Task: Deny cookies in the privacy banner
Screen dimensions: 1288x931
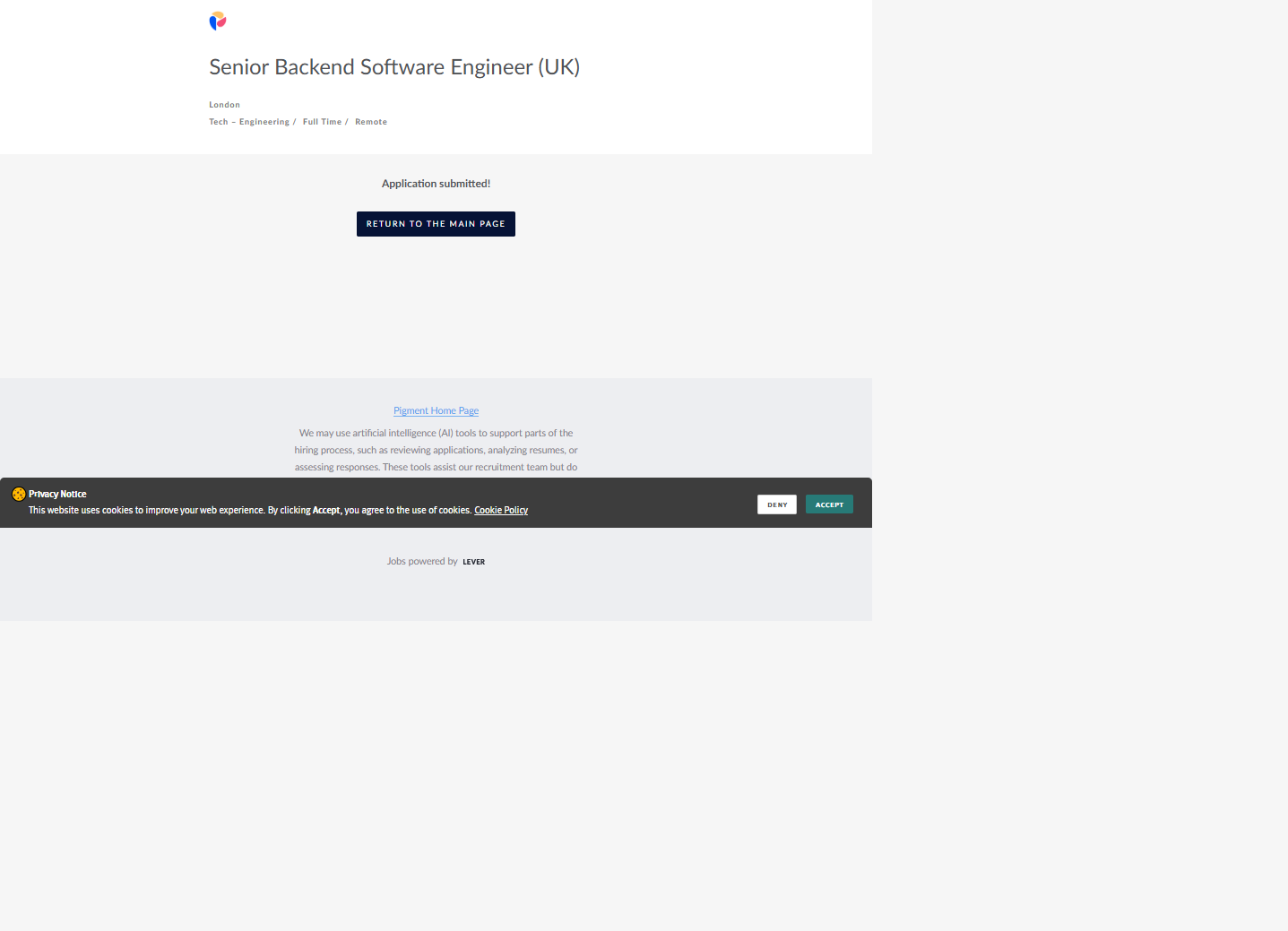Action: pyautogui.click(x=776, y=504)
